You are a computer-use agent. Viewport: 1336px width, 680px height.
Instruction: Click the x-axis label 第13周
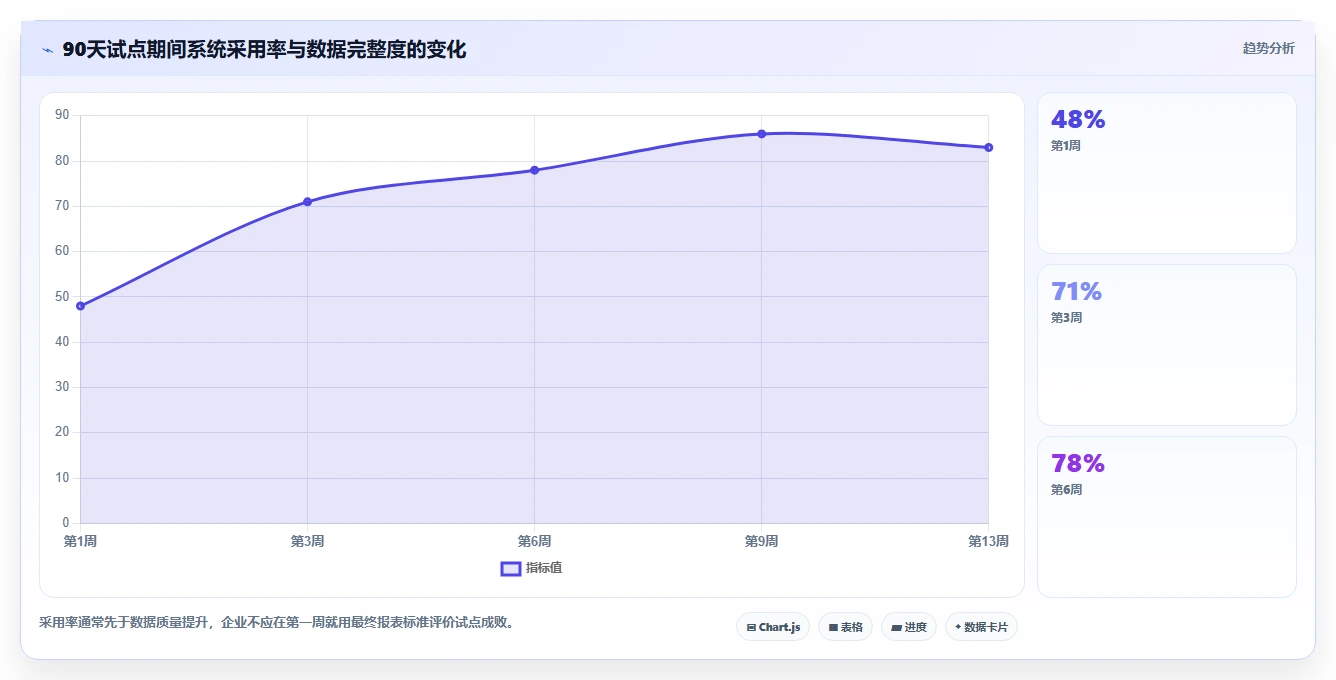coord(988,541)
